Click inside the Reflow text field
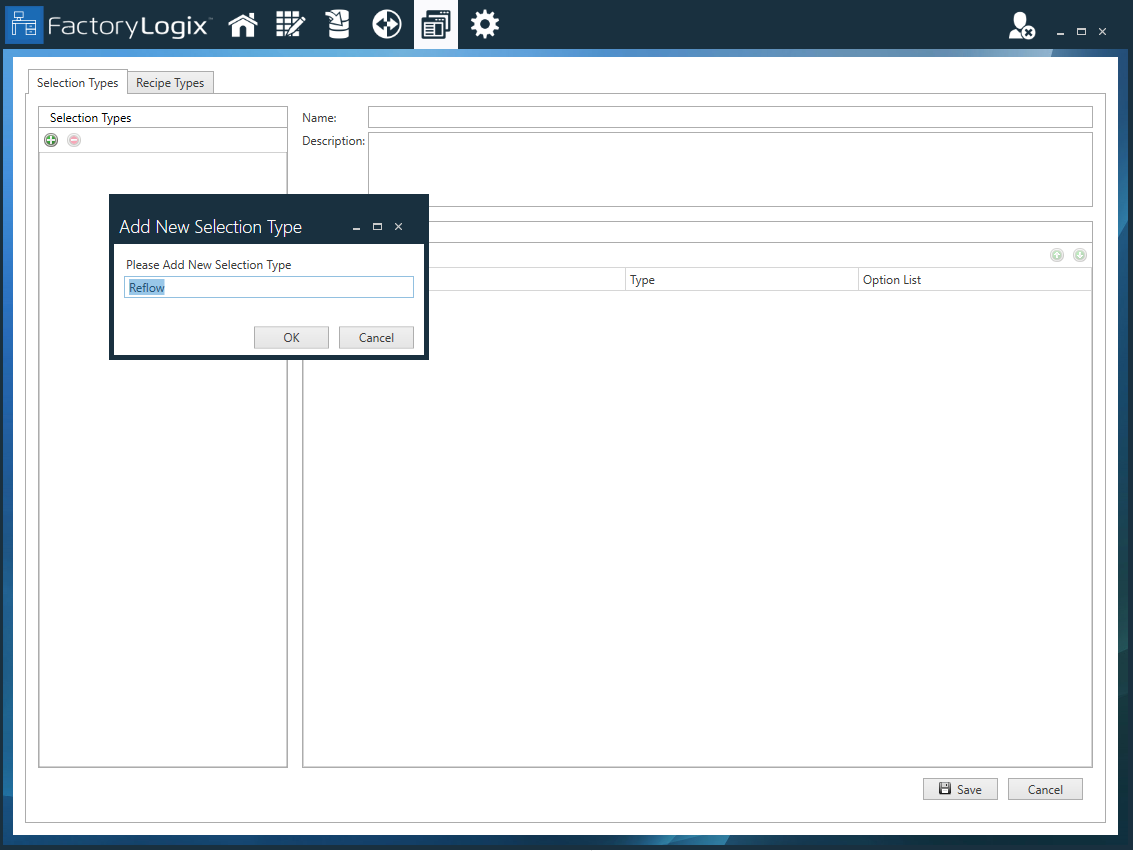This screenshot has height=851, width=1133. coord(268,287)
